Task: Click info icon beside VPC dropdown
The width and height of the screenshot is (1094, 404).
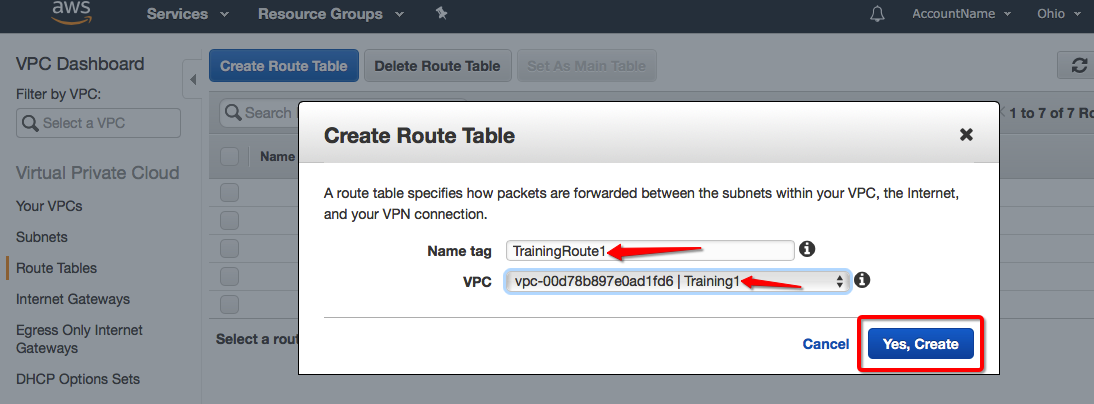Action: (x=862, y=280)
